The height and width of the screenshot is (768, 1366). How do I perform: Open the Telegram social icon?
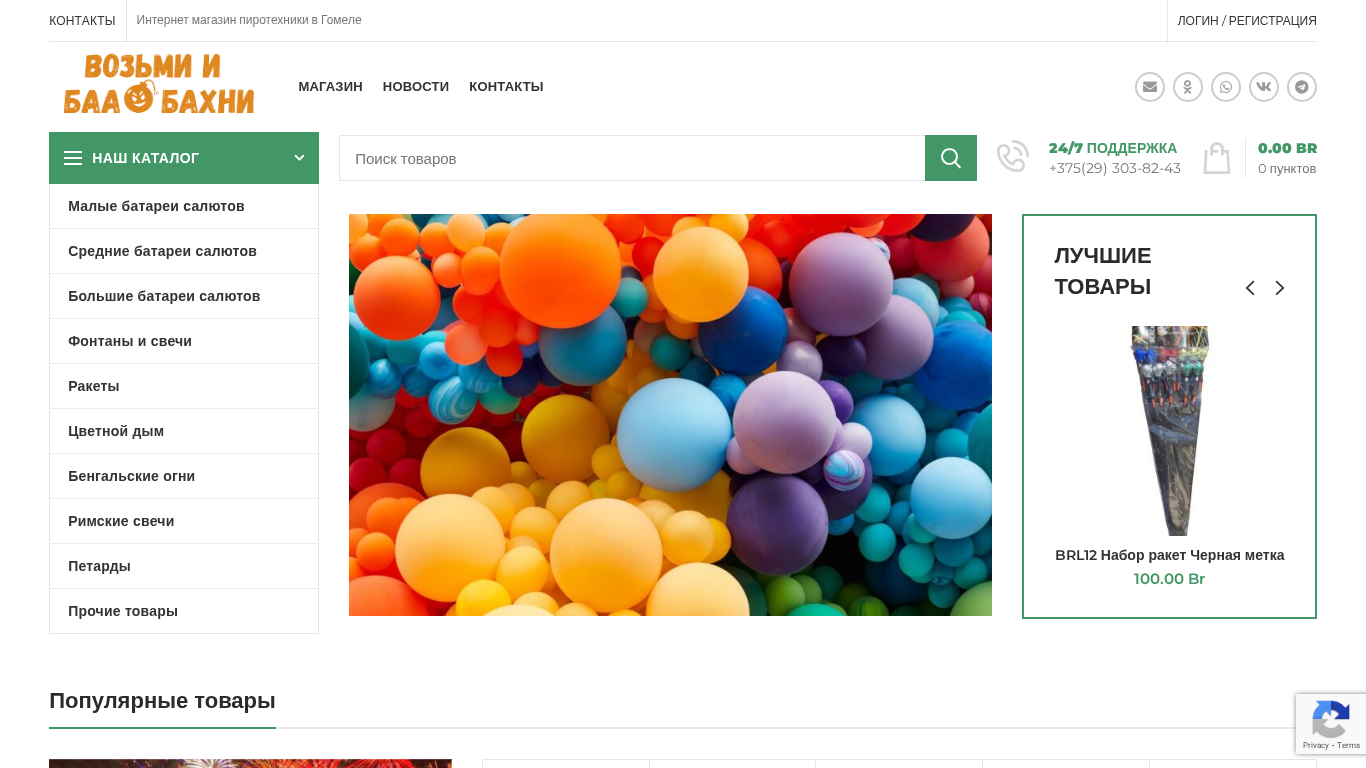1302,87
